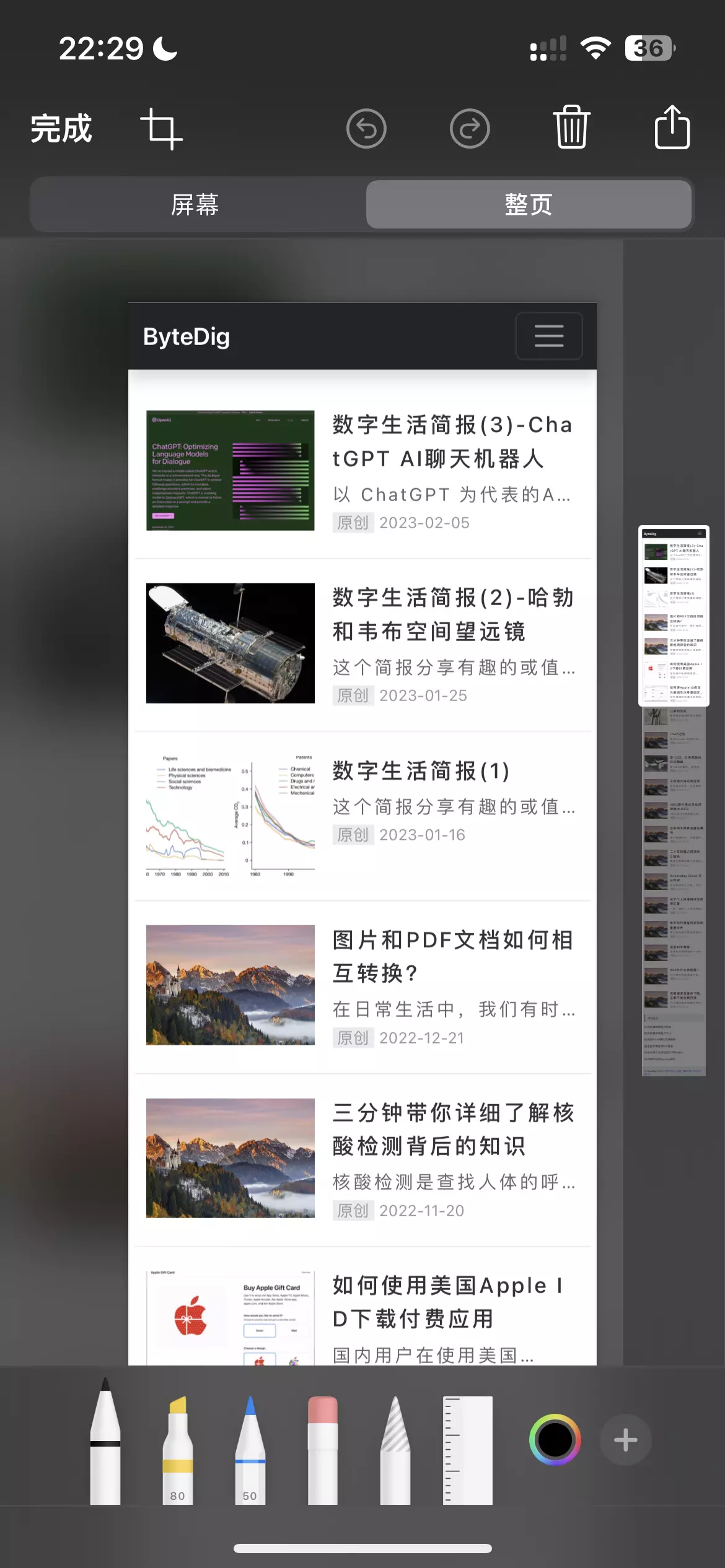The image size is (725, 1568).
Task: Select the pink eraser tool
Action: point(323,1450)
